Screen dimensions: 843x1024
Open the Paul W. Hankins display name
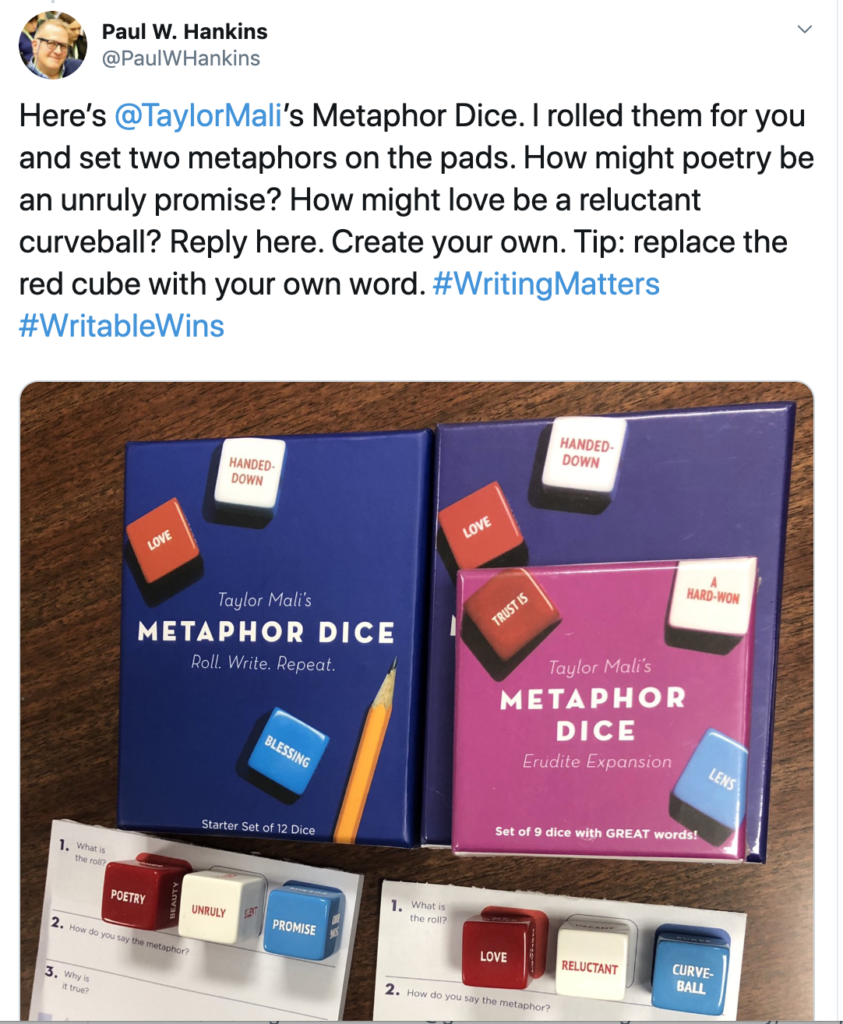184,31
